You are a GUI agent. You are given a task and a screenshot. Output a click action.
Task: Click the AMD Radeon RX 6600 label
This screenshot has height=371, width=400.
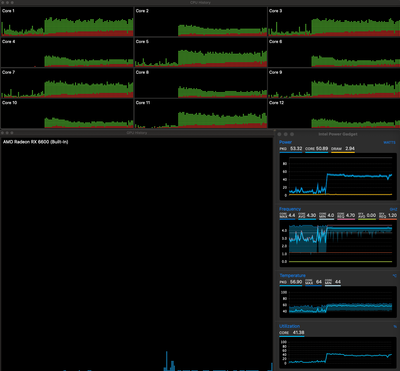tap(36, 142)
